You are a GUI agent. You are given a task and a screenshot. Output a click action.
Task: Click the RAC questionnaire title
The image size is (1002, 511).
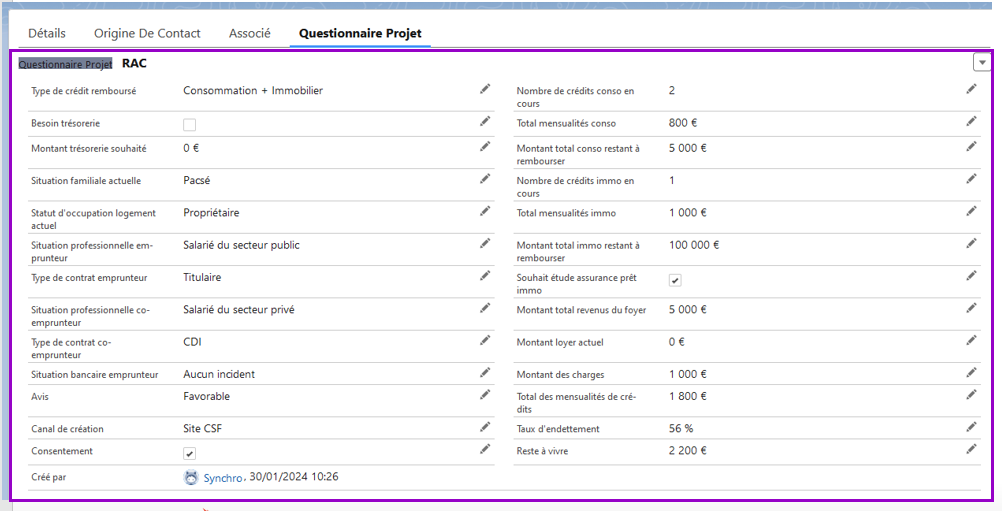coord(134,63)
